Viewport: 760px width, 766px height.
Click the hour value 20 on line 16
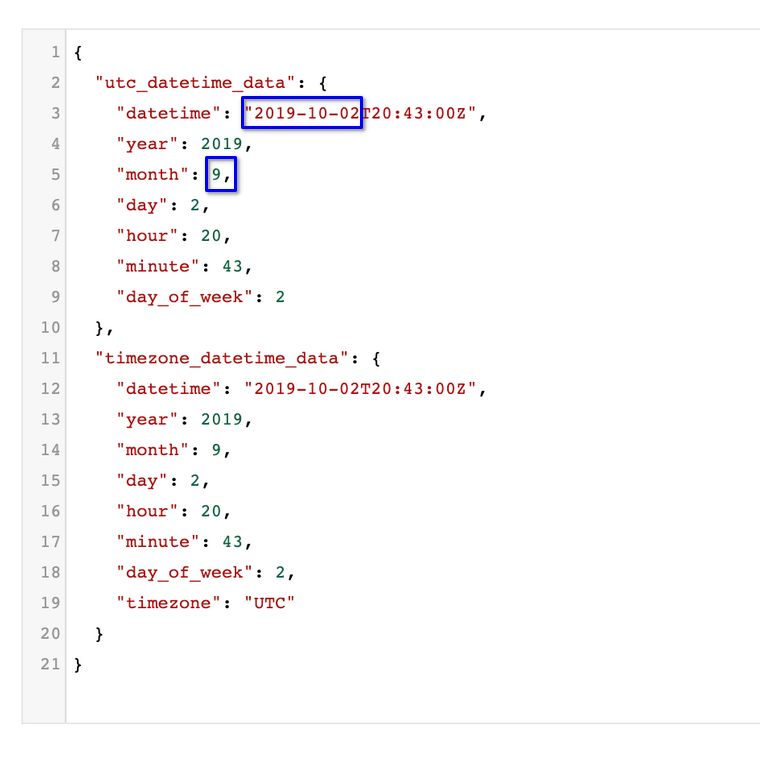(211, 511)
